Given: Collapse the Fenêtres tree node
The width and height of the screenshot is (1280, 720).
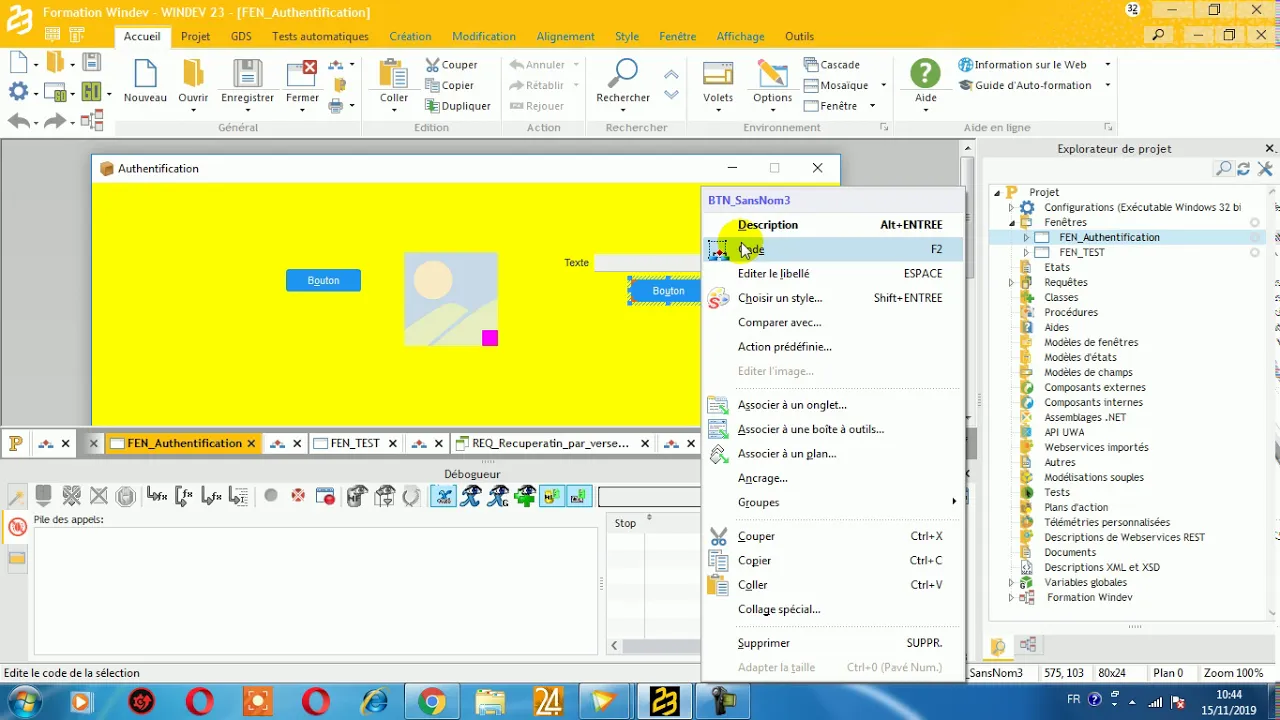Looking at the screenshot, I should [1011, 222].
